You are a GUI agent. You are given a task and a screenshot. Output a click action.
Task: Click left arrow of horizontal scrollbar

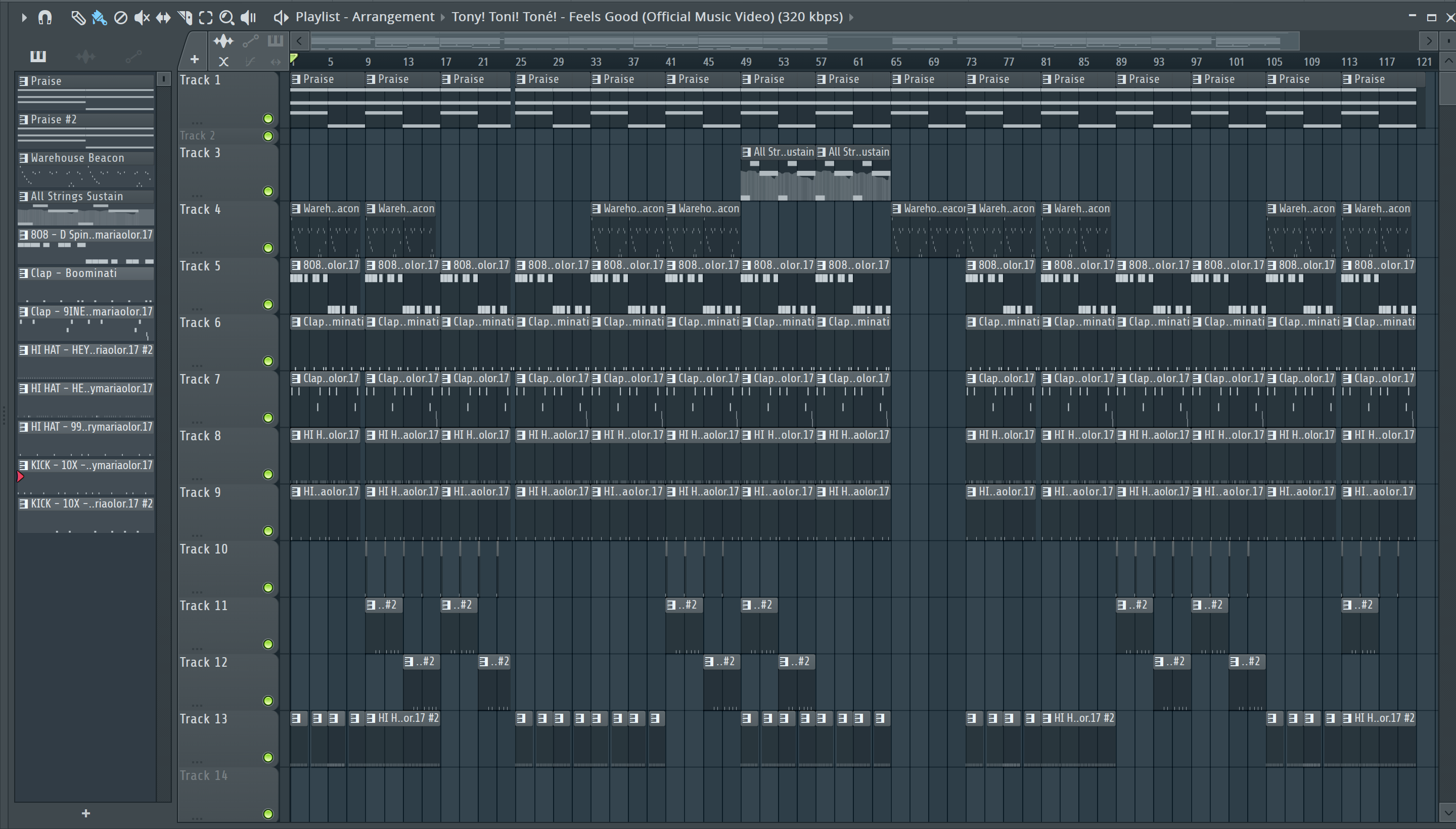point(299,41)
